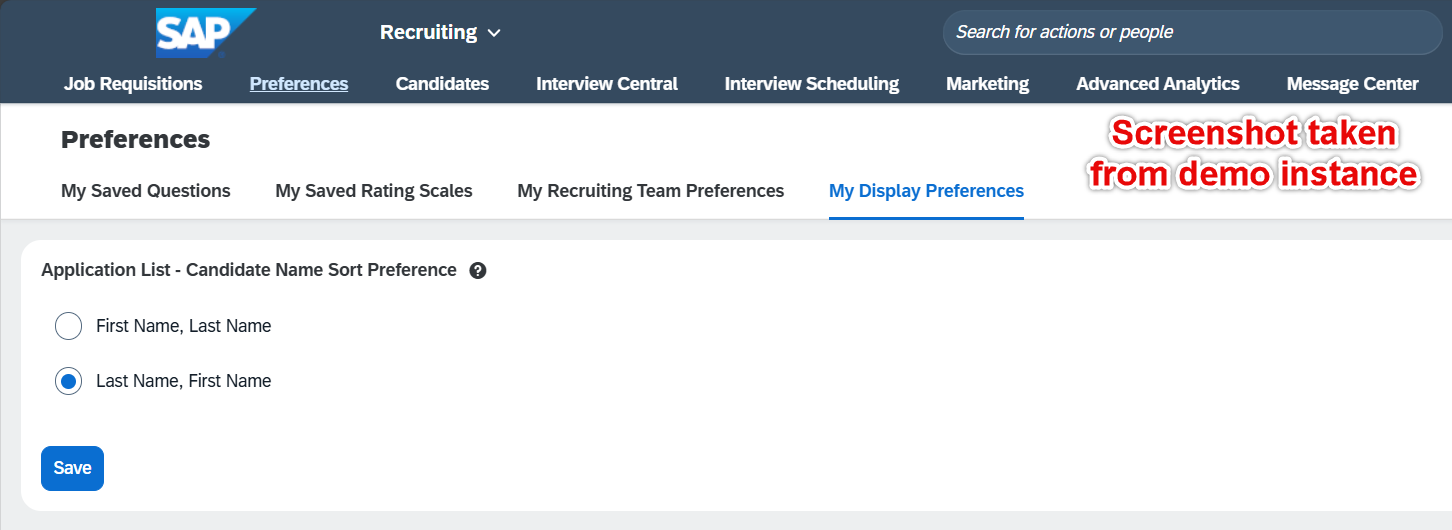Click the Save button
This screenshot has width=1452, height=530.
(x=72, y=468)
